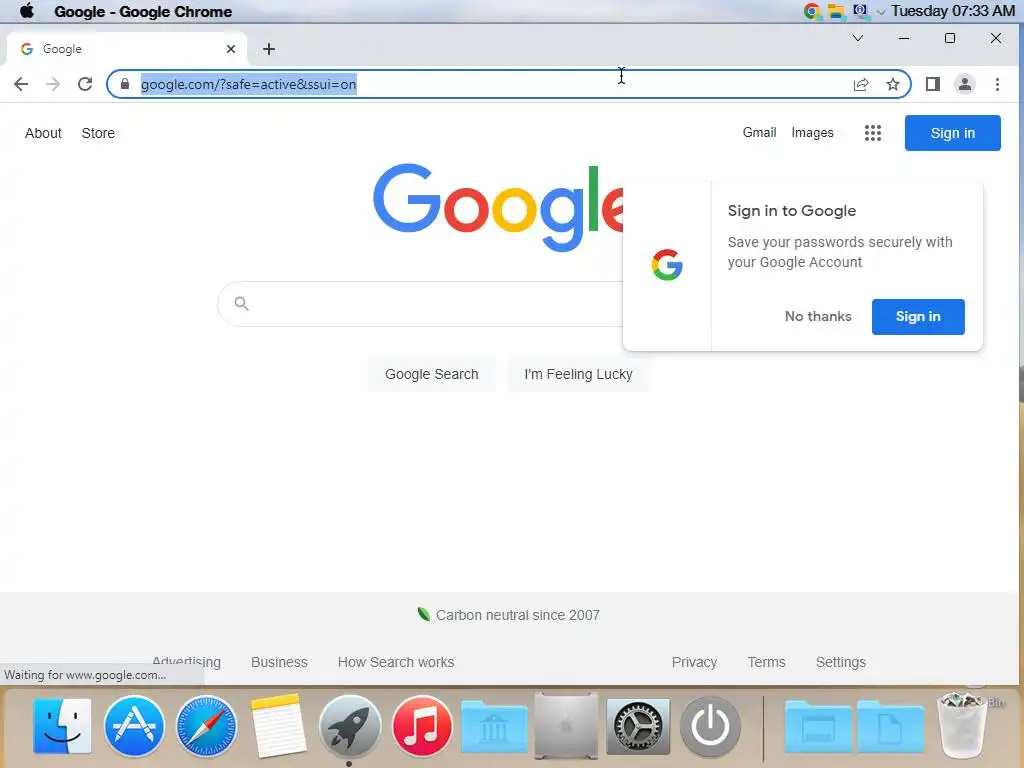1024x768 pixels.
Task: Reload the current Google page
Action: point(85,84)
